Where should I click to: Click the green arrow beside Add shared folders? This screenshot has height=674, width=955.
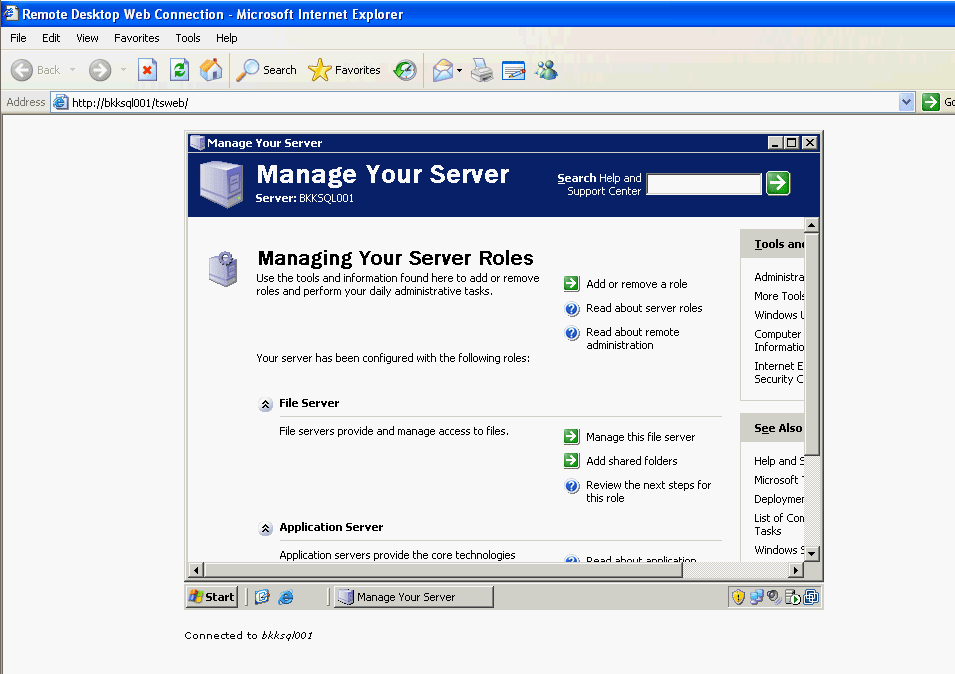pyautogui.click(x=571, y=461)
